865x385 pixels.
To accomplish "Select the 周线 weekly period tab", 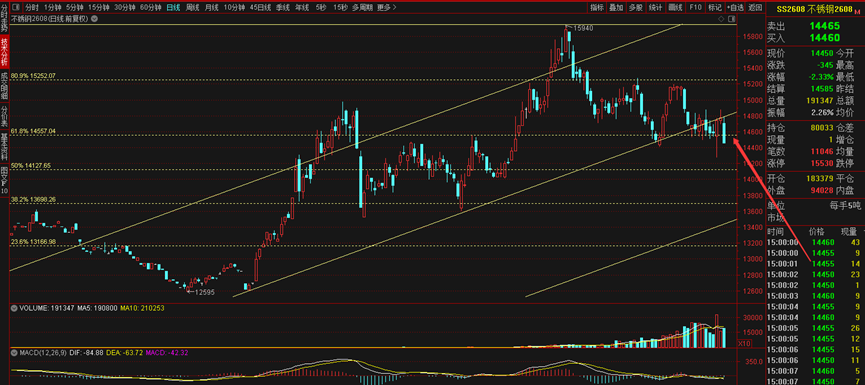I will click(x=193, y=7).
